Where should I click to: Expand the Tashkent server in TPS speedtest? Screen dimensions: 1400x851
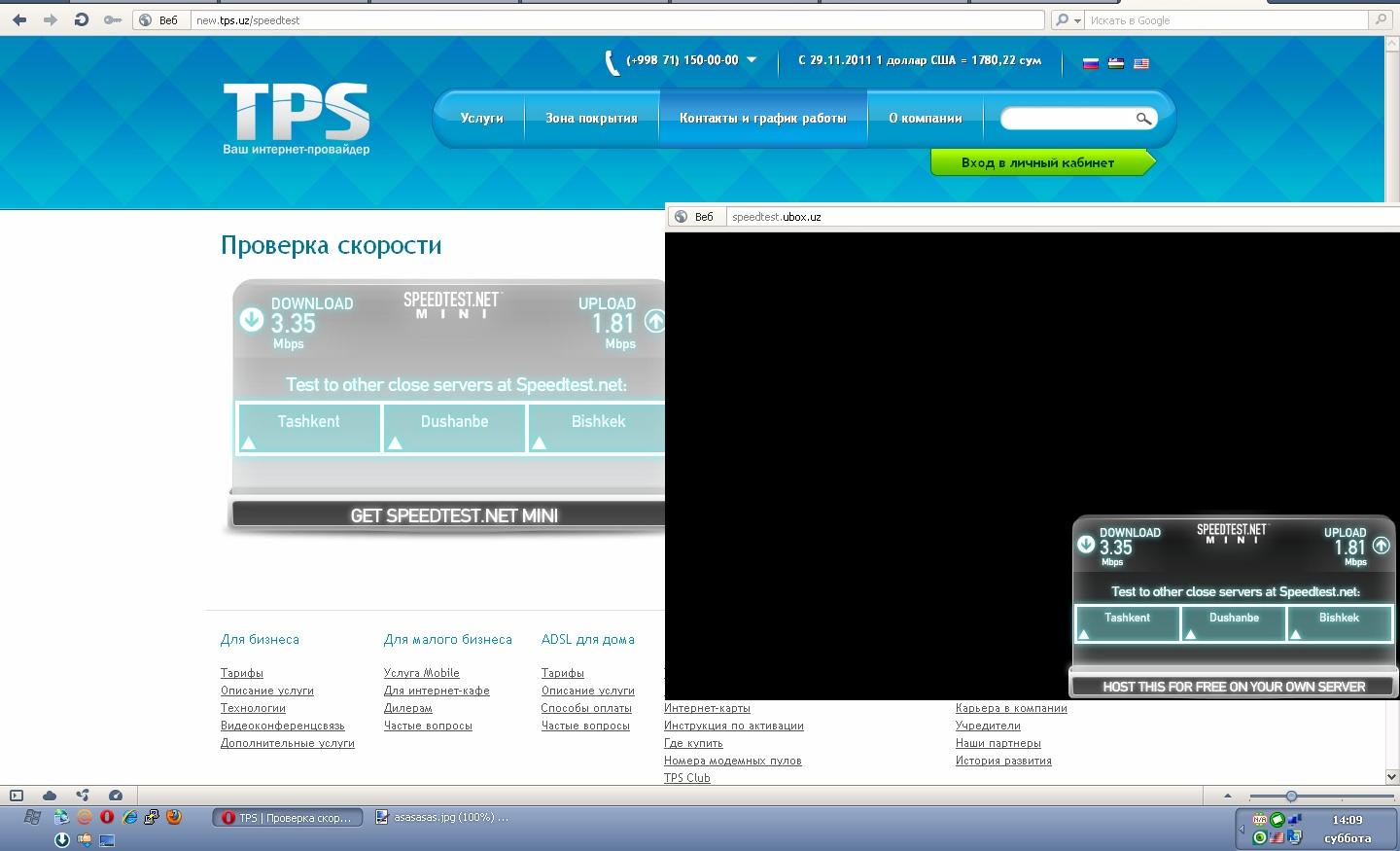point(308,428)
